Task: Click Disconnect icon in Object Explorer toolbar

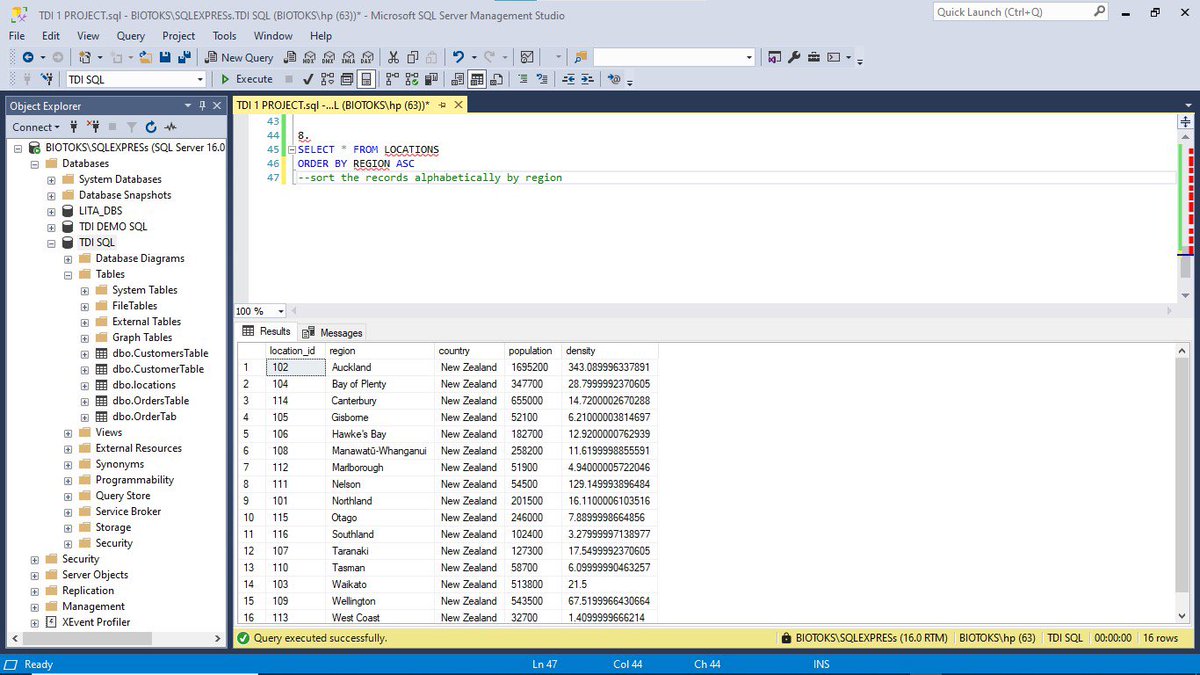Action: point(93,127)
